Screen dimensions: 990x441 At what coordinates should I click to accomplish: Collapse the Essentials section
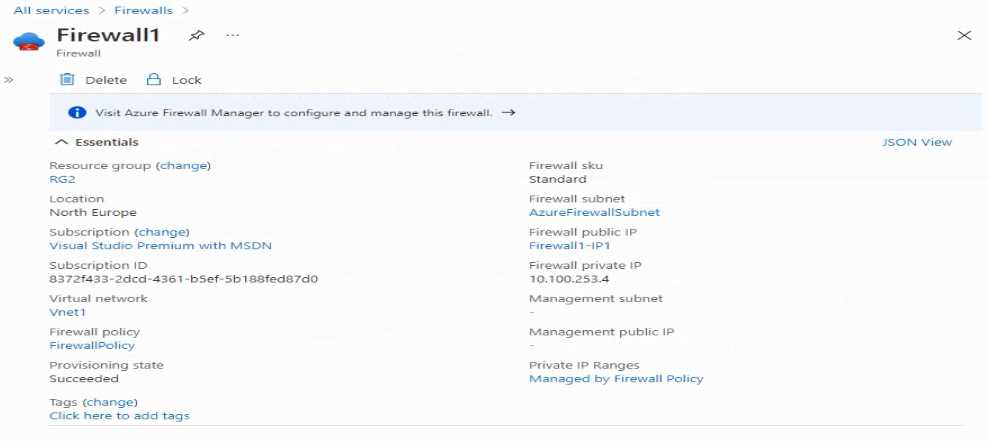coord(61,142)
